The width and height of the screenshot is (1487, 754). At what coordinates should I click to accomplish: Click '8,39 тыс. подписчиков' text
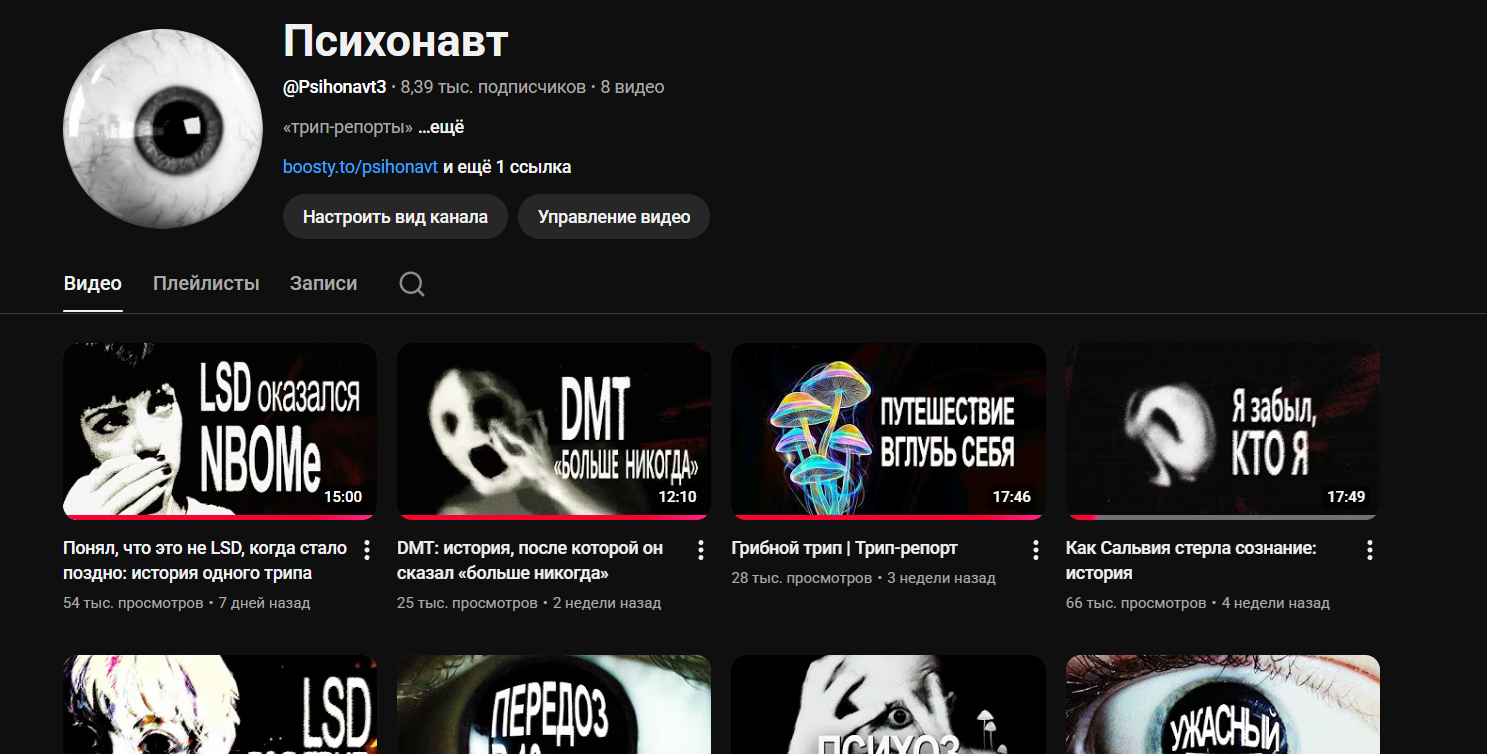pyautogui.click(x=493, y=87)
